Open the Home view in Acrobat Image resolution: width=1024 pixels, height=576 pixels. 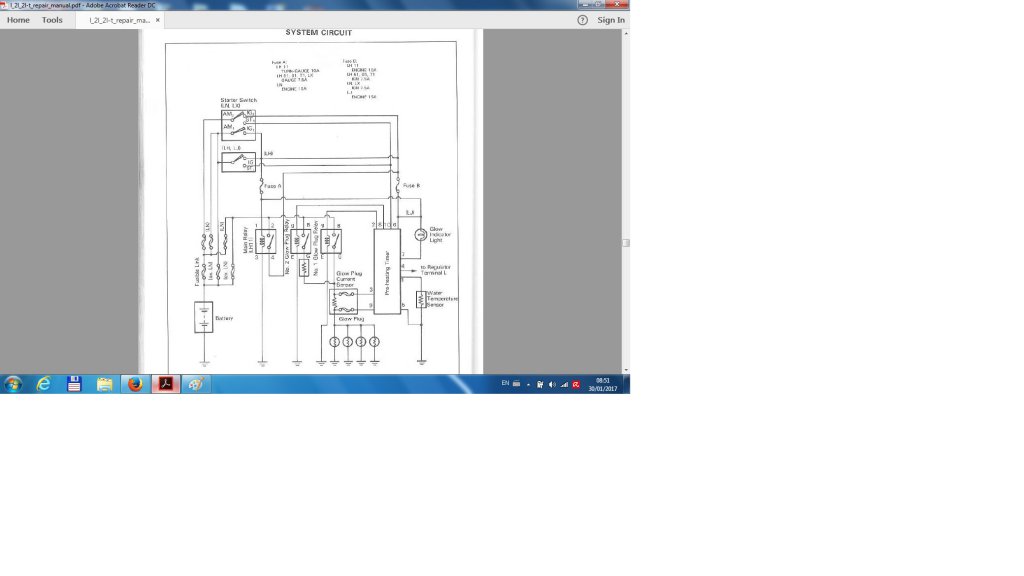pyautogui.click(x=18, y=20)
